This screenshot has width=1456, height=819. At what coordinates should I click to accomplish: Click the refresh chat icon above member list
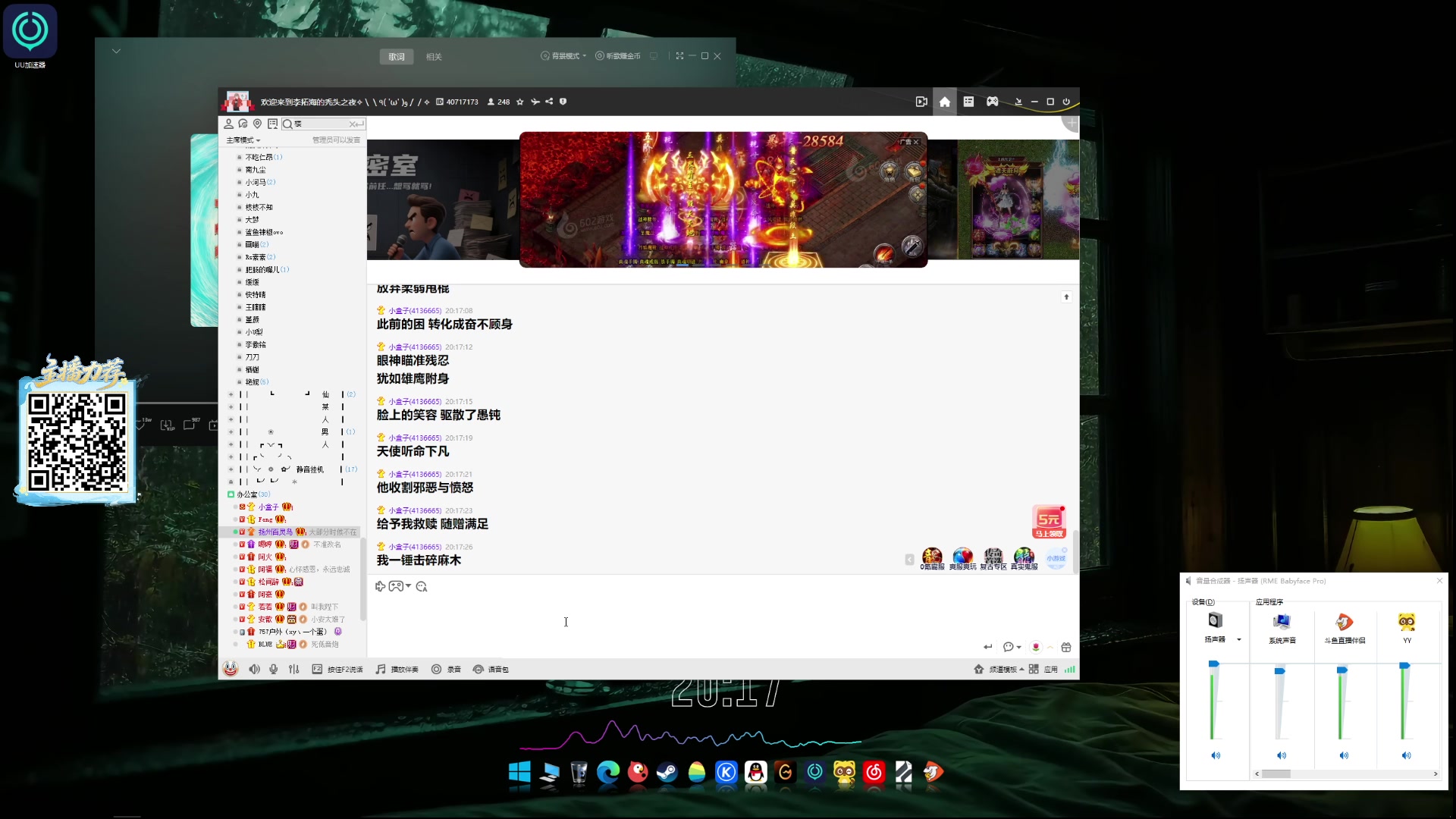(x=243, y=124)
